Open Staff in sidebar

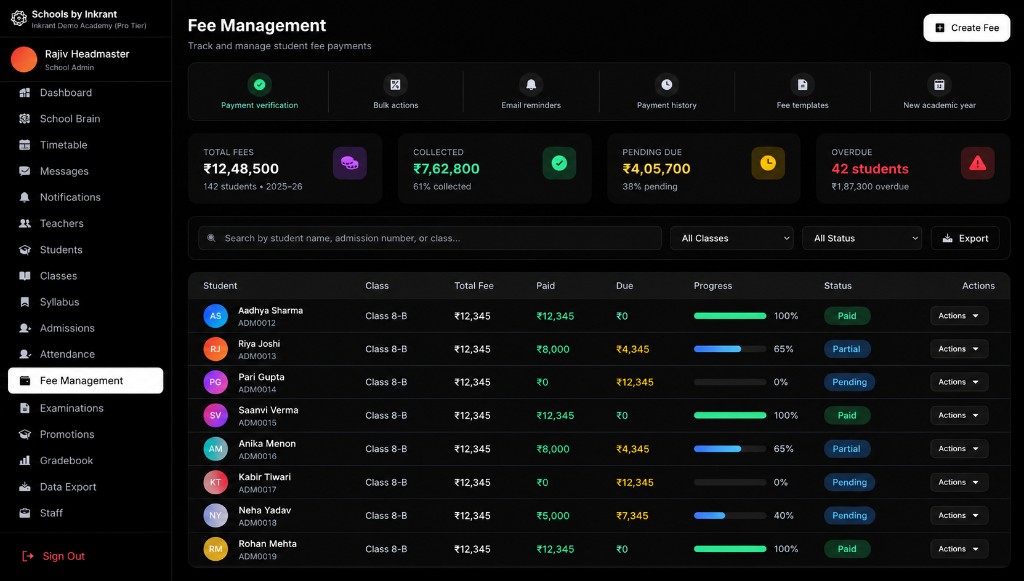[86, 512]
